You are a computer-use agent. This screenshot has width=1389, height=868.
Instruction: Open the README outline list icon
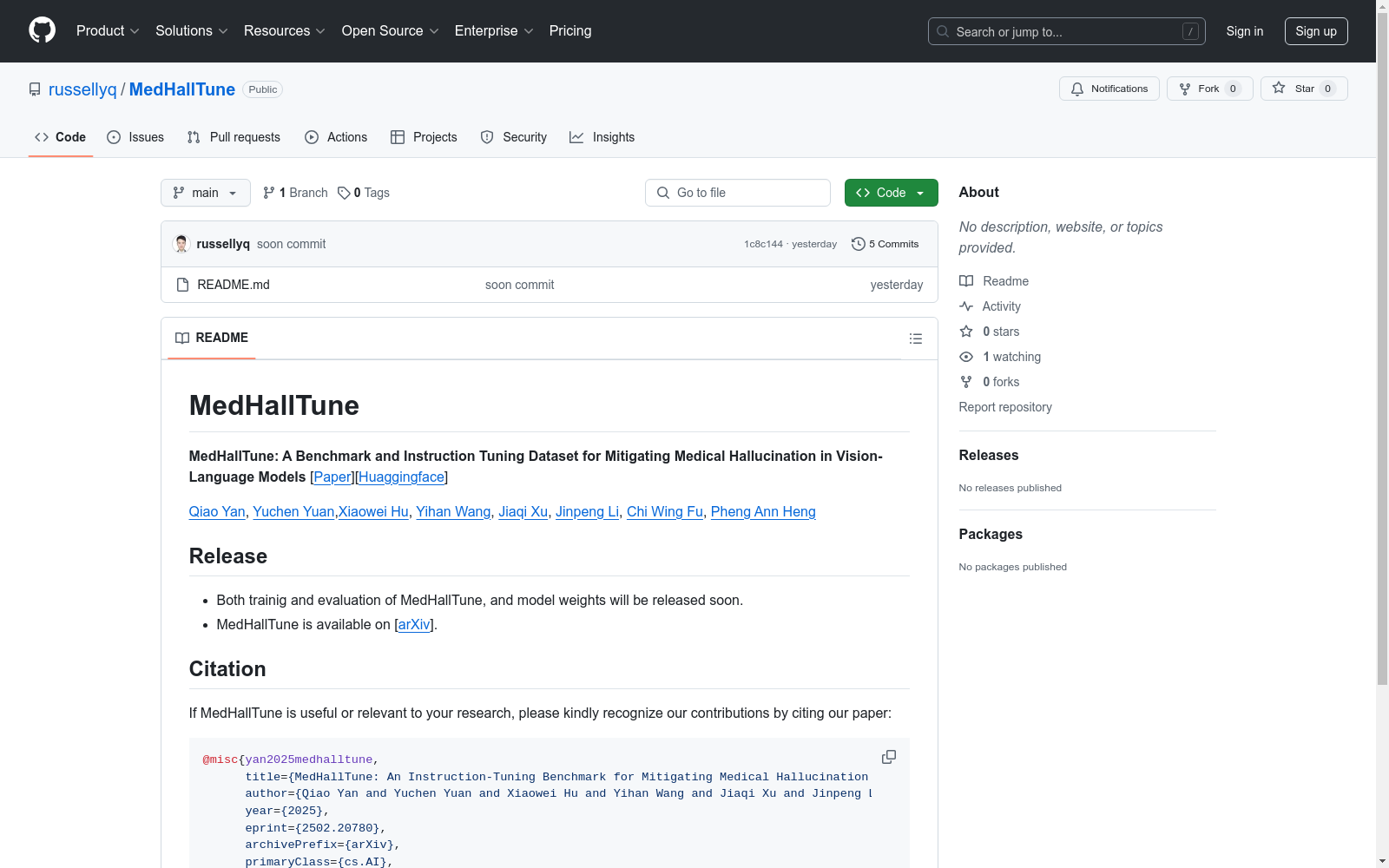916,339
